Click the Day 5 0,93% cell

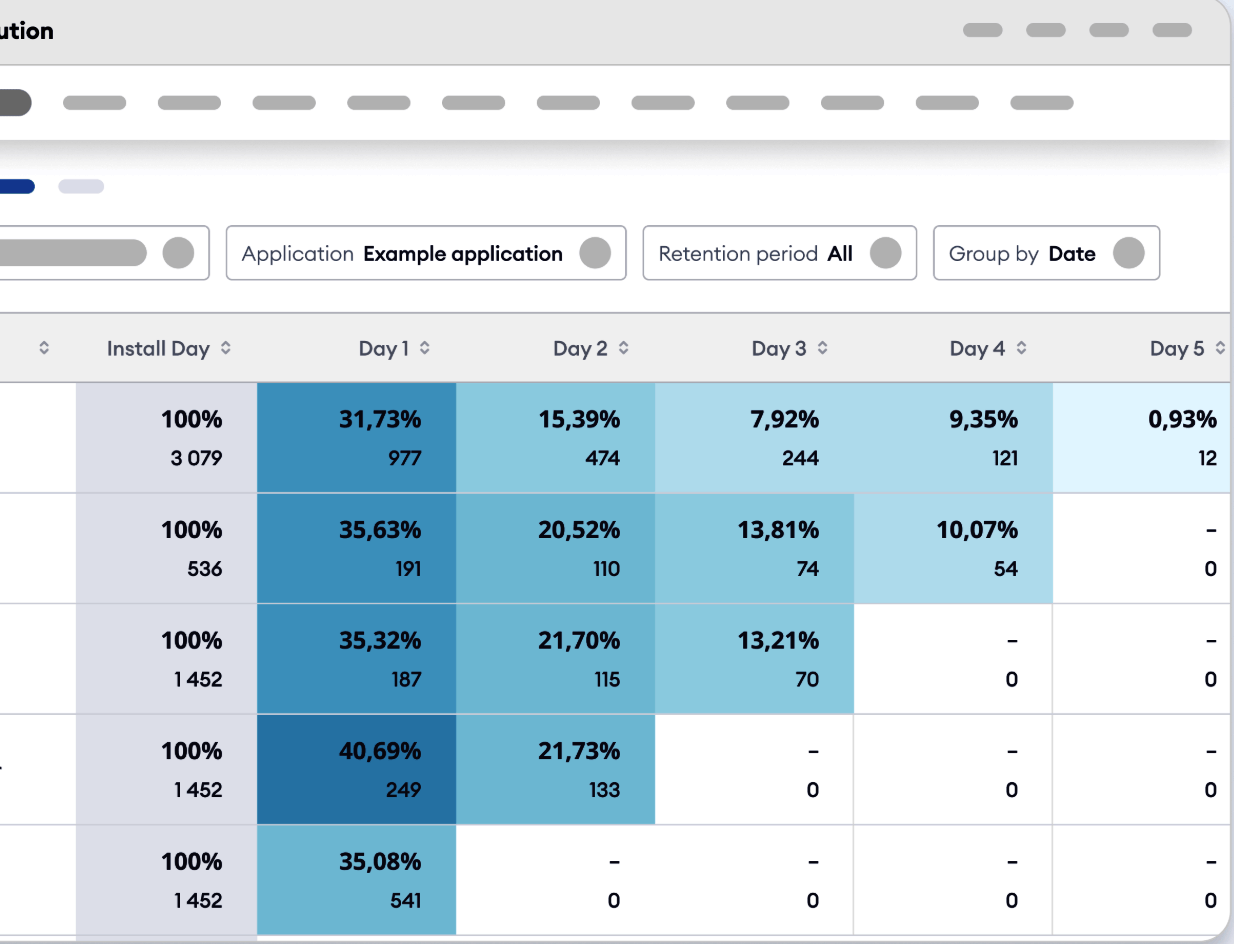[x=1142, y=437]
